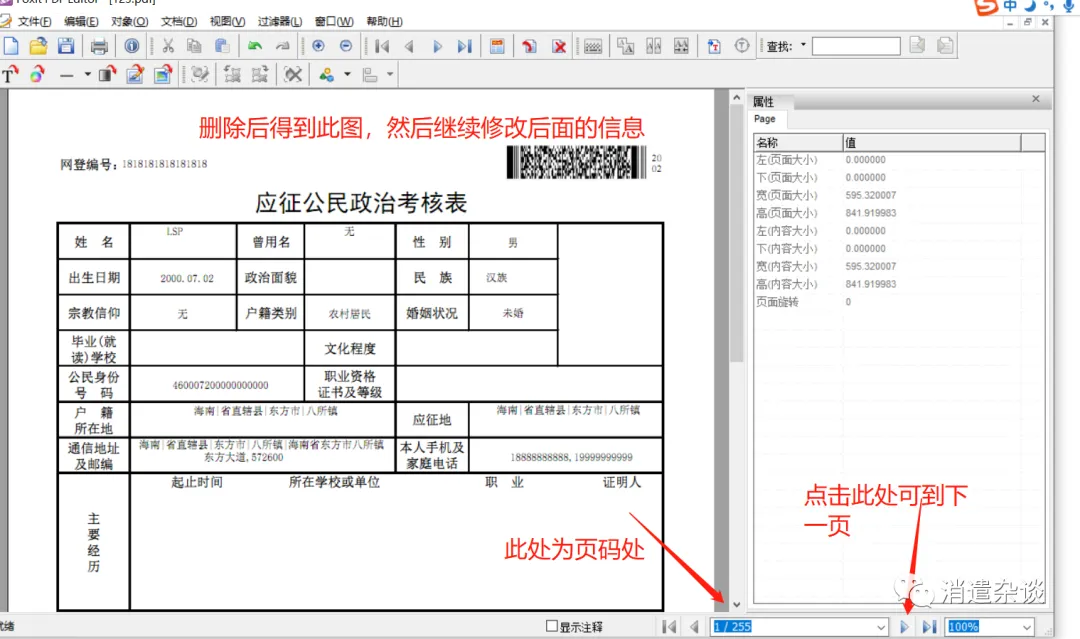The height and width of the screenshot is (639, 1080).
Task: Open the 查找 options dropdown arrow
Action: pos(803,45)
